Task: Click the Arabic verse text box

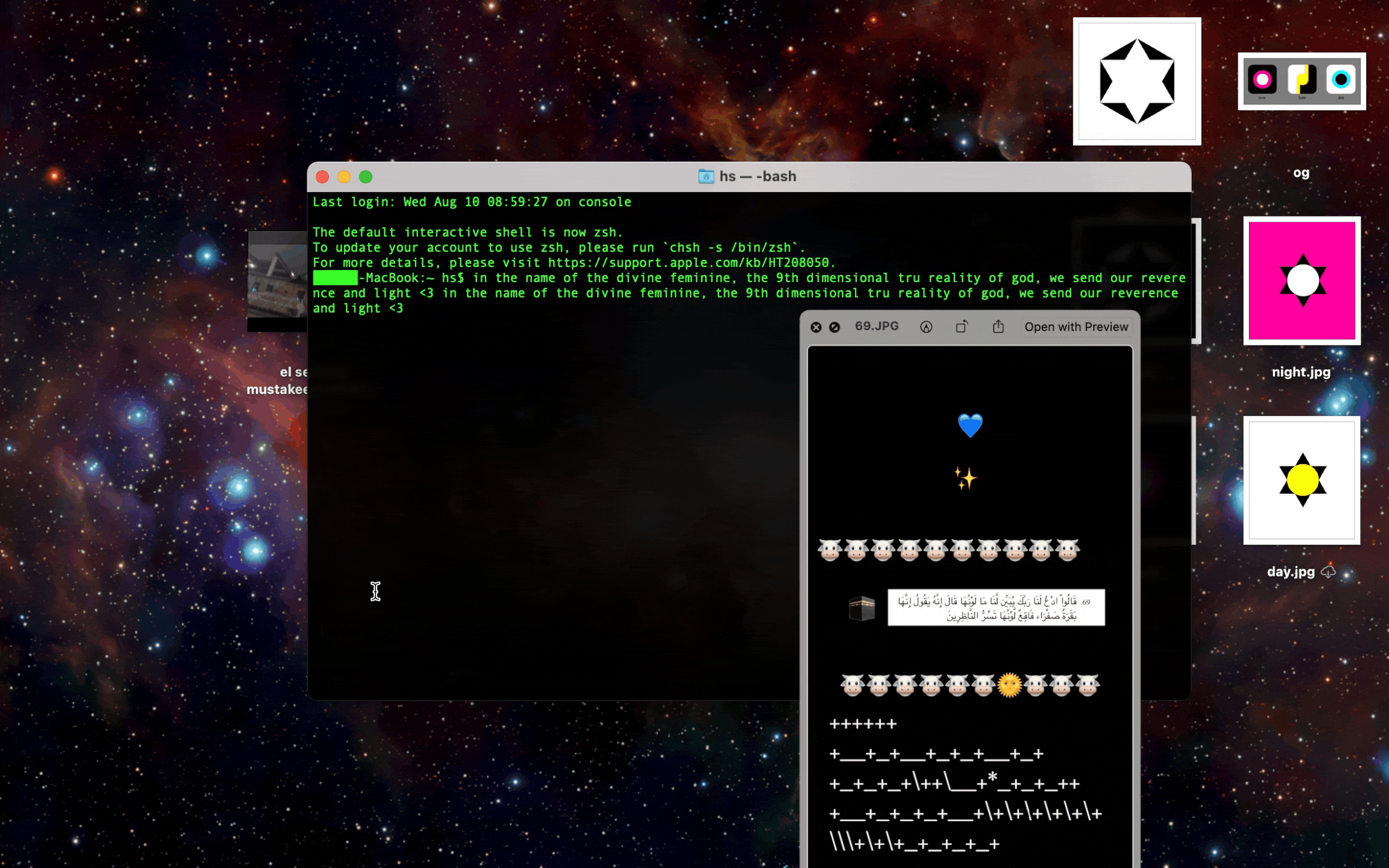Action: tap(995, 608)
